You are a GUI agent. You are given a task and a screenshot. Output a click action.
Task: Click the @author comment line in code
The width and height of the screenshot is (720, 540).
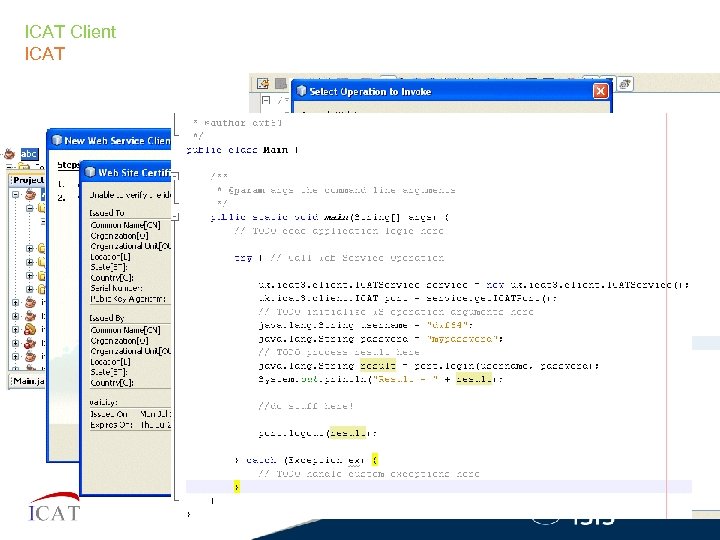point(237,123)
